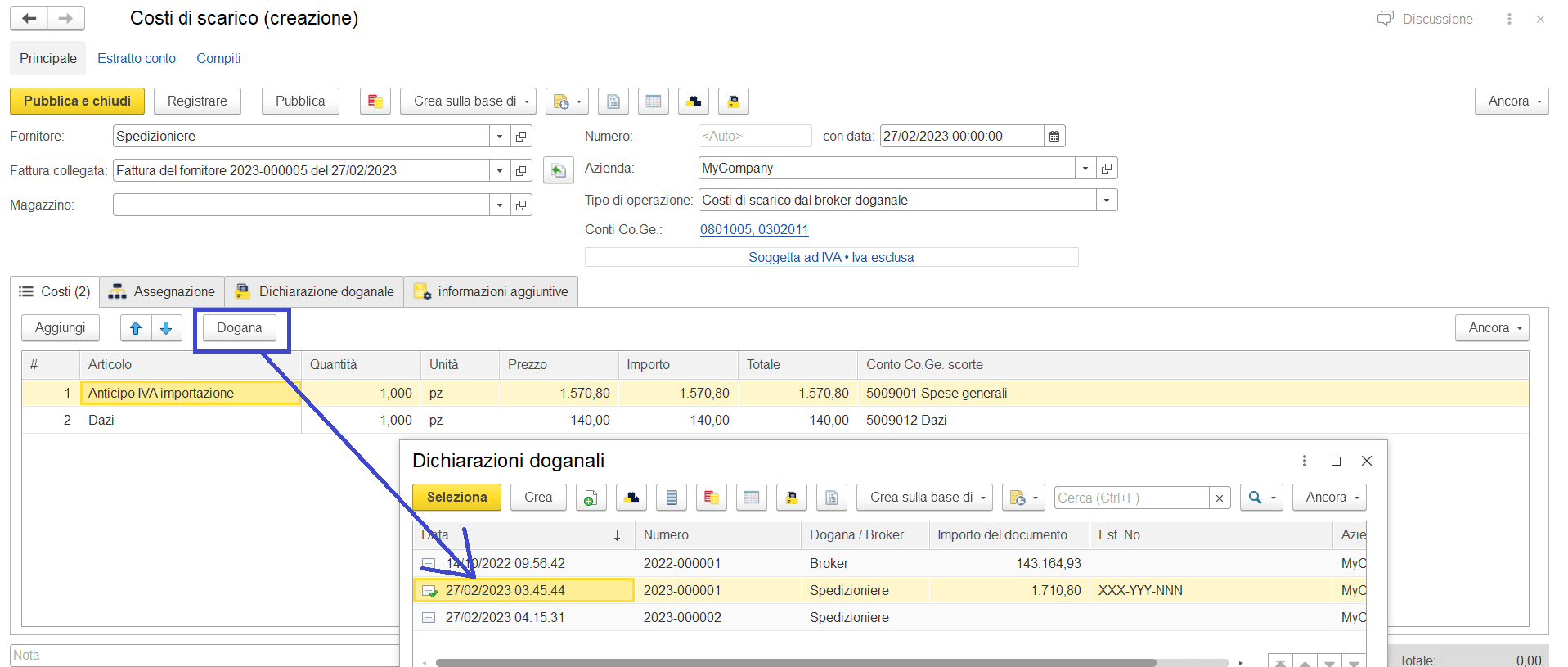The height and width of the screenshot is (667, 1568).
Task: Switch to the Principale tab
Action: coord(48,59)
